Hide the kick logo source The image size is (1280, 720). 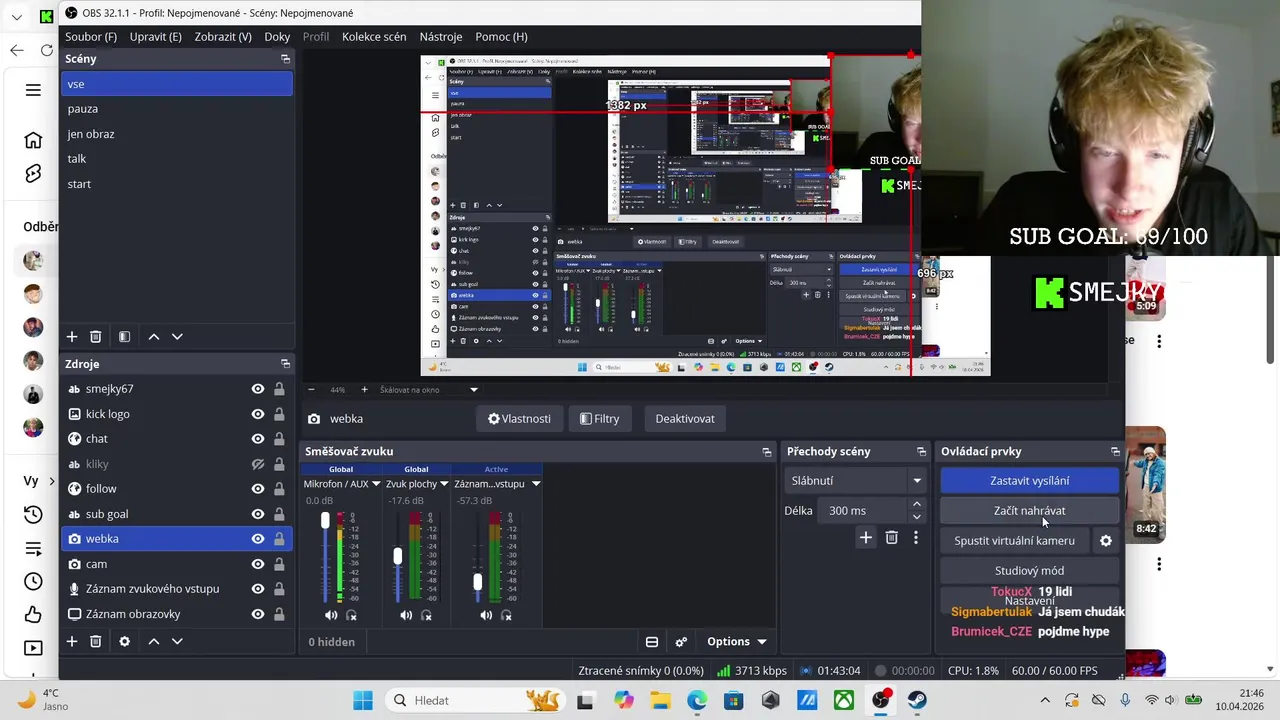coord(258,414)
